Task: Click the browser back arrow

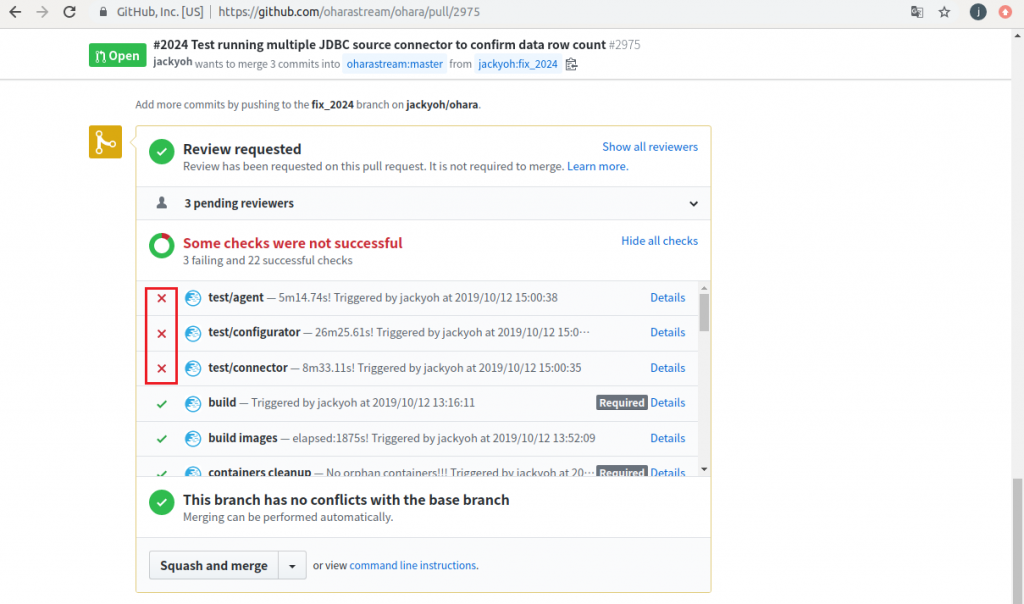Action: (x=15, y=13)
